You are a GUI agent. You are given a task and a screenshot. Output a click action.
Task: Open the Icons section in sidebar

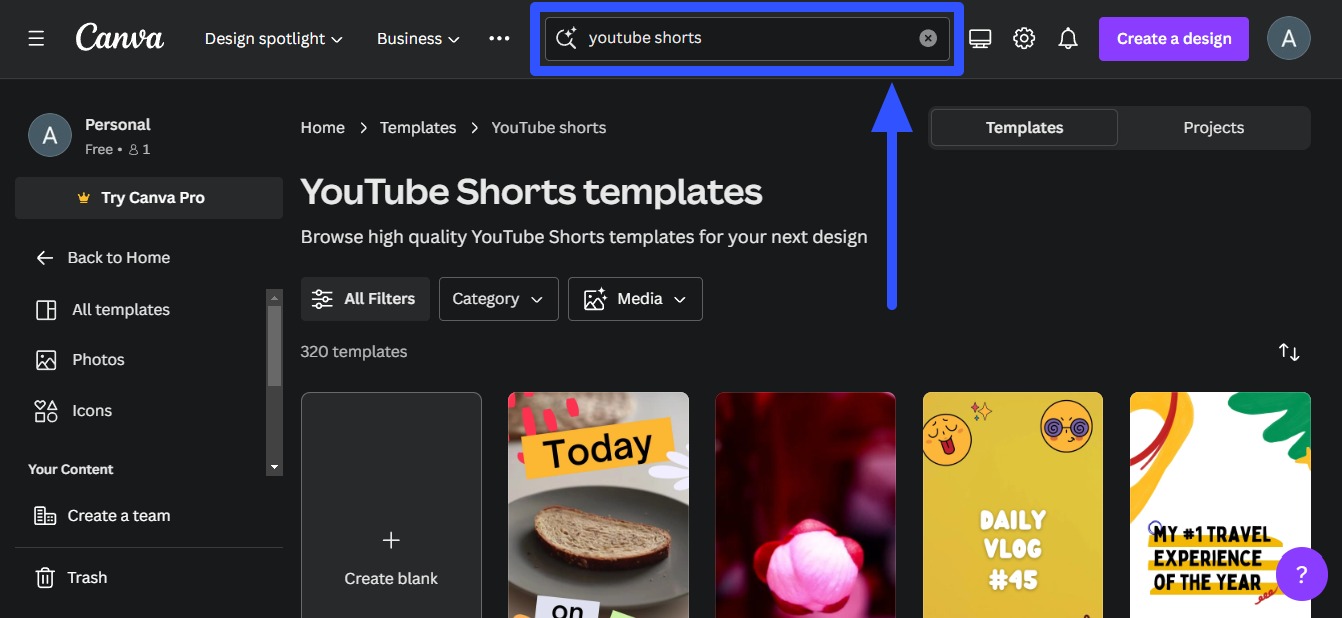(91, 410)
